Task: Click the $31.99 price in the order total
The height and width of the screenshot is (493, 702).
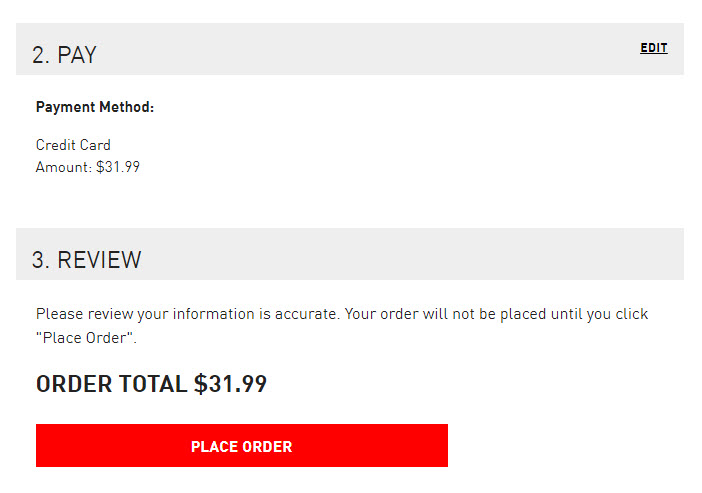Action: (230, 384)
